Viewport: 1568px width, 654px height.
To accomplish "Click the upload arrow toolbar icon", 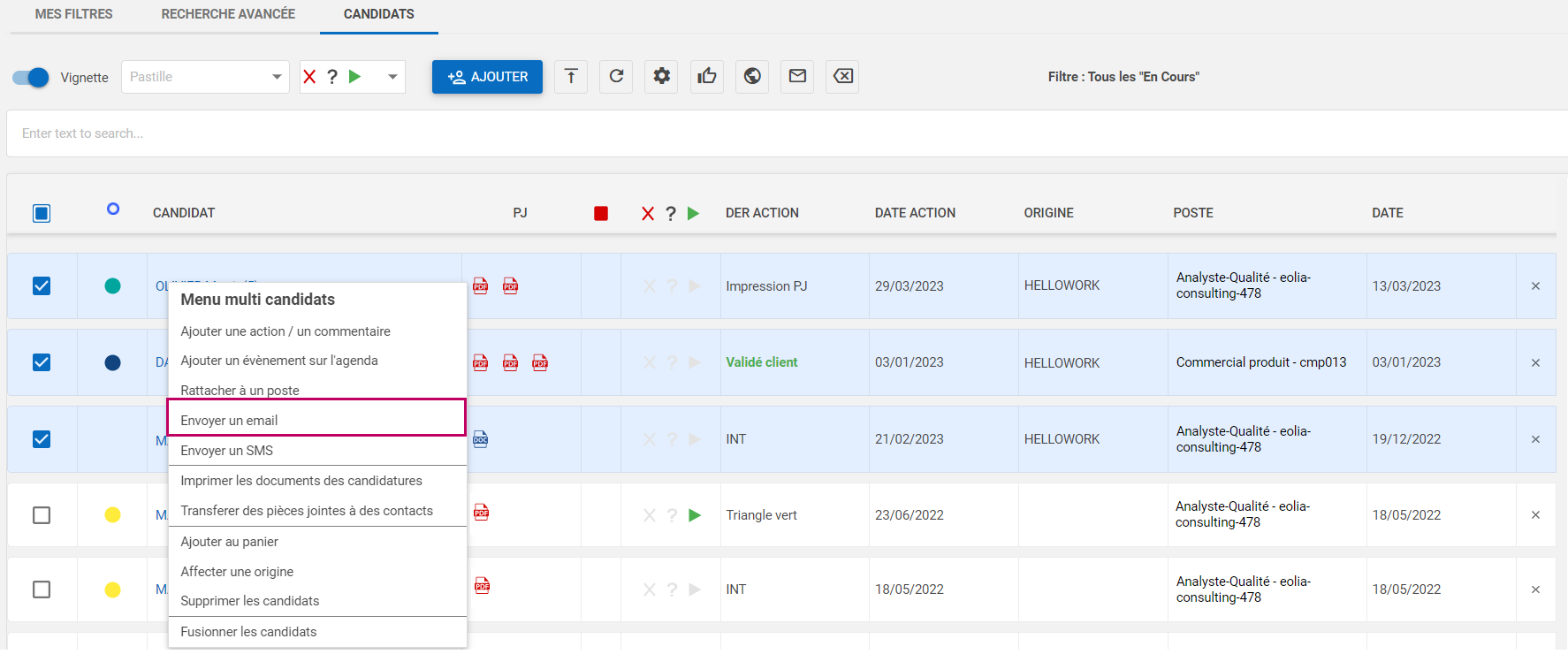I will point(571,77).
